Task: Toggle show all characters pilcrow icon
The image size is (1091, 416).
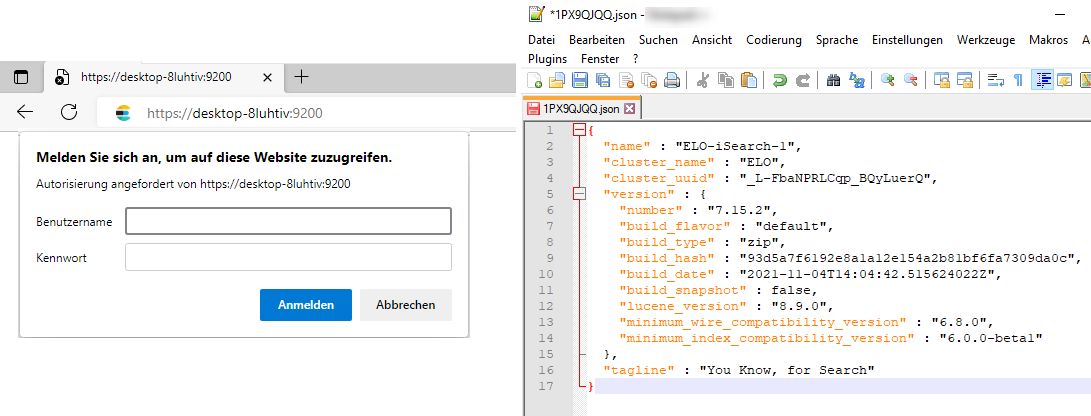Action: click(1019, 81)
